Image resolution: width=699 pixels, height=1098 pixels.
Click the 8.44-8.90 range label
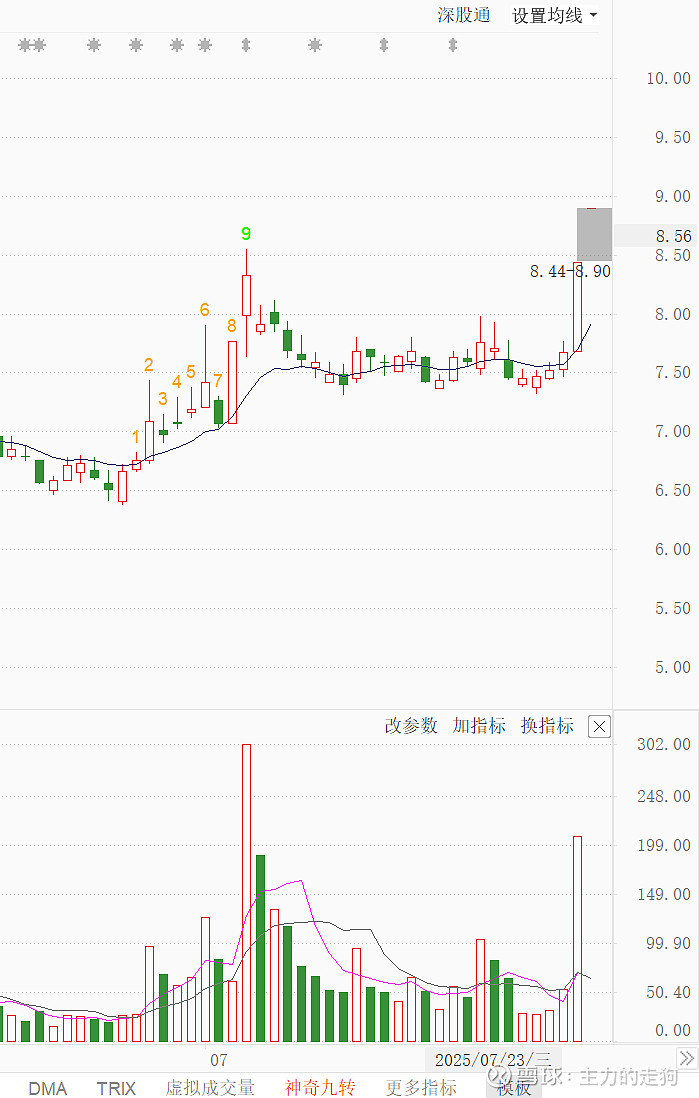[570, 272]
